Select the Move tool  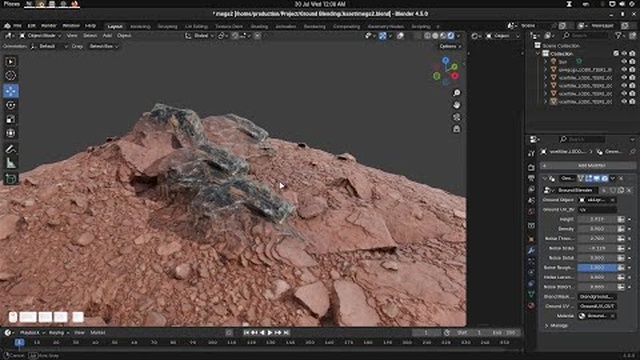11,91
